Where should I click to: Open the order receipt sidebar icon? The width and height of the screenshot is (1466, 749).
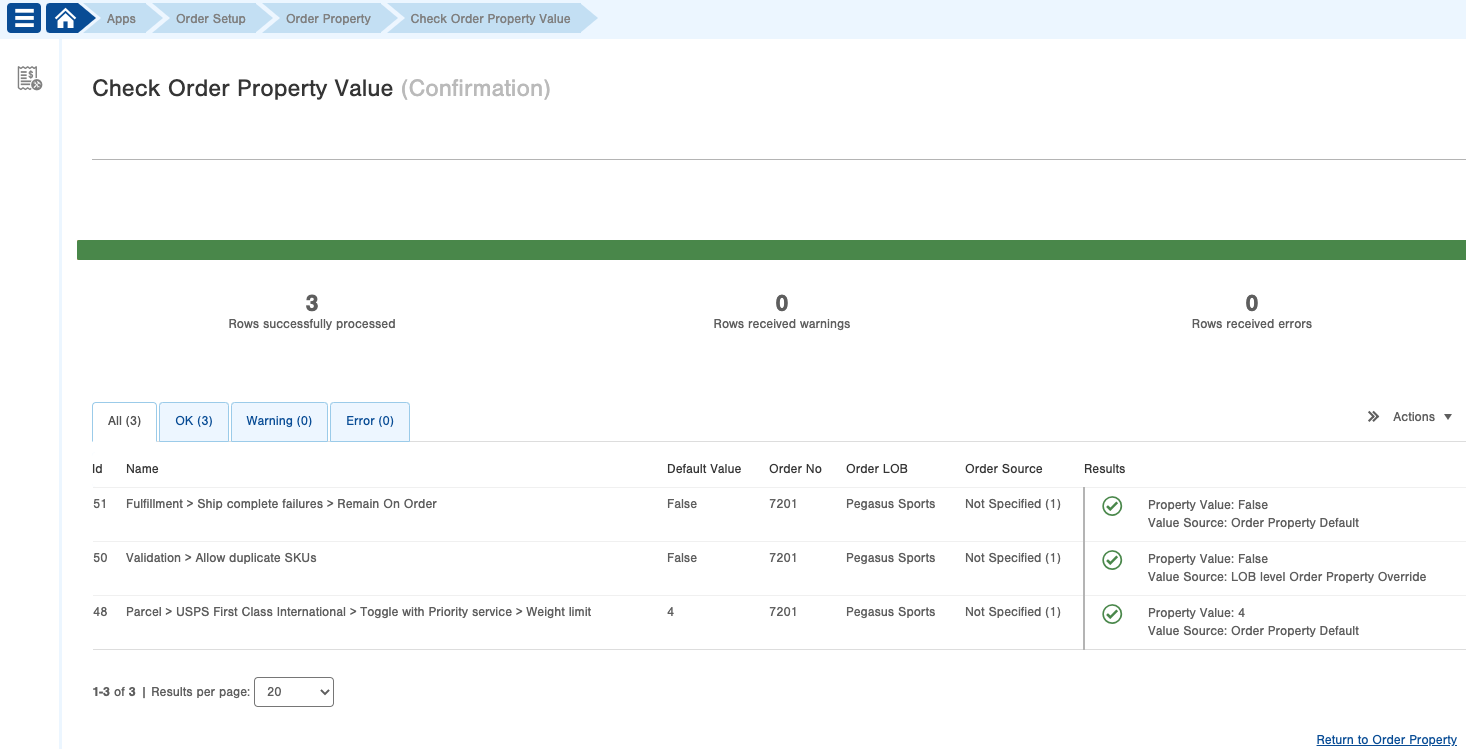tap(30, 78)
